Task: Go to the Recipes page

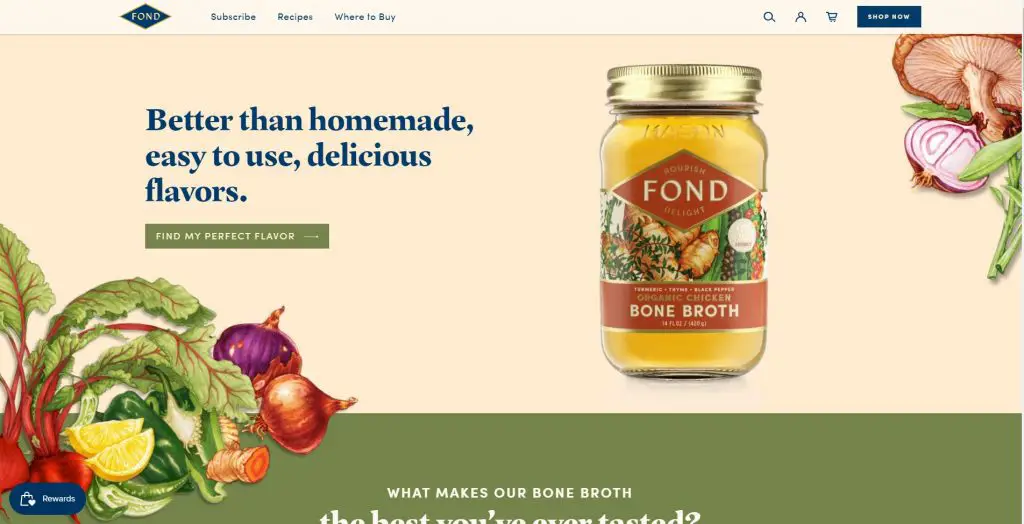Action: pyautogui.click(x=295, y=17)
